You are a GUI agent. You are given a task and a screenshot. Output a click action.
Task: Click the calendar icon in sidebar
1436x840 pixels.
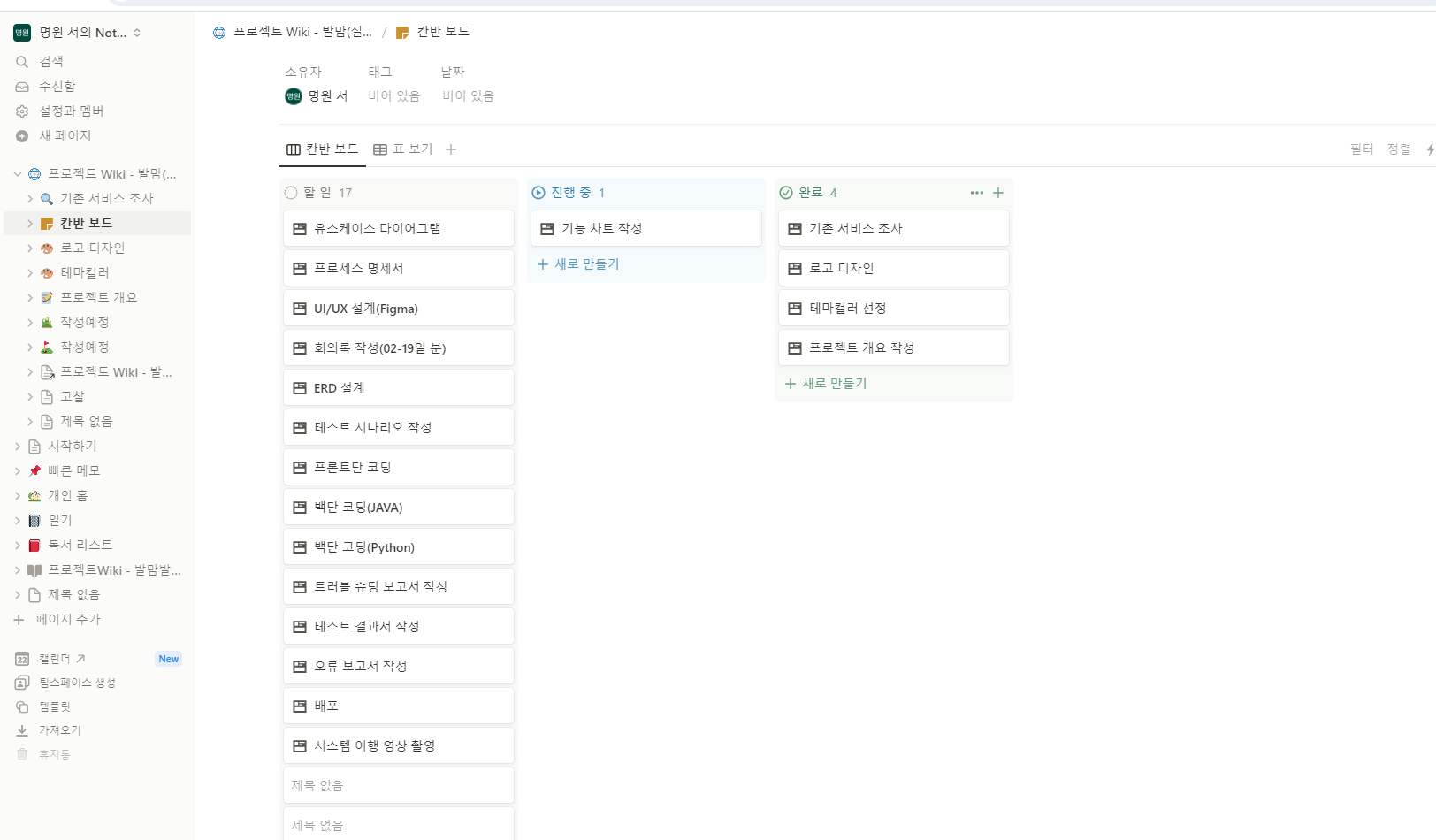click(x=22, y=659)
